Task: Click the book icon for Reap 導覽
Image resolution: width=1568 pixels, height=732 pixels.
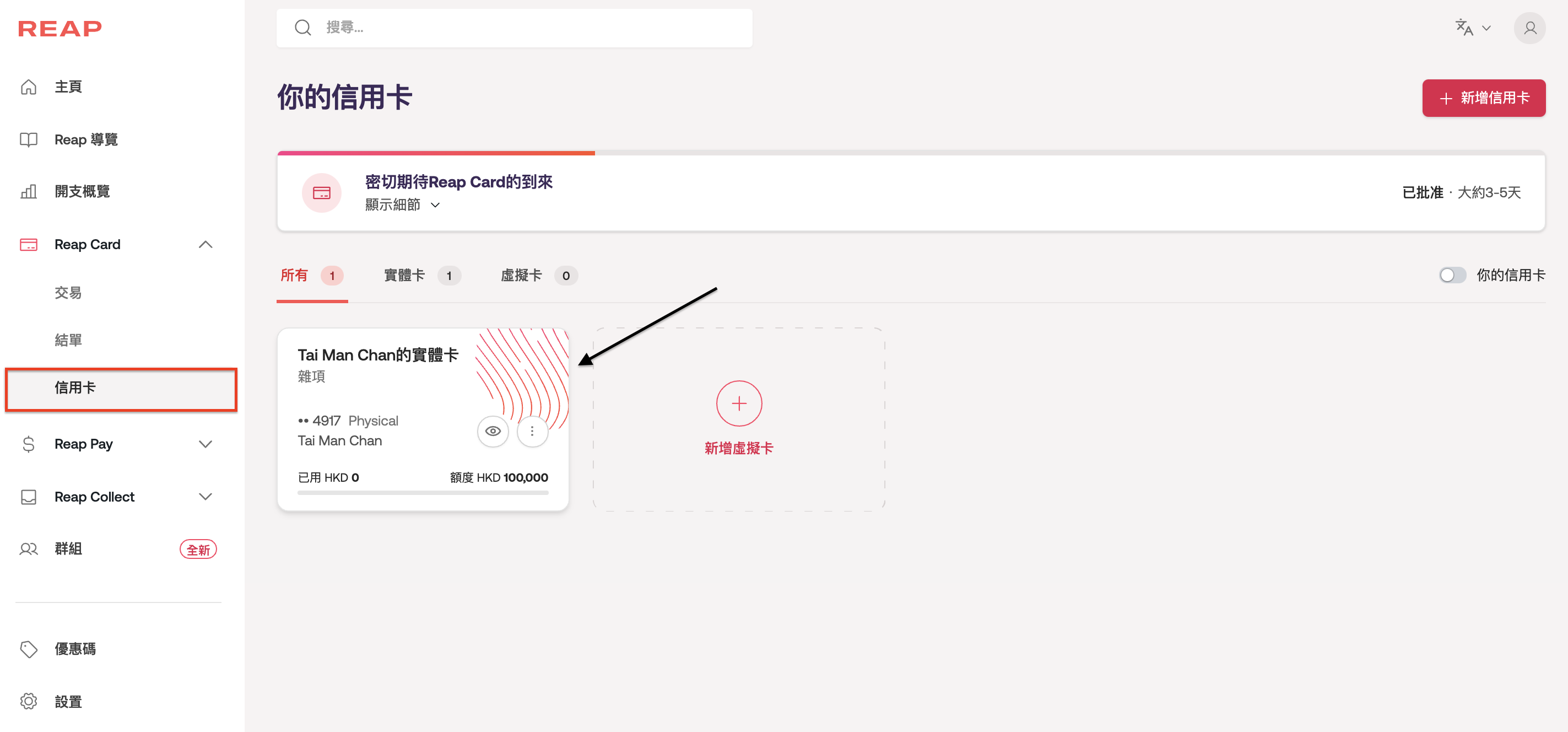Action: click(x=29, y=139)
